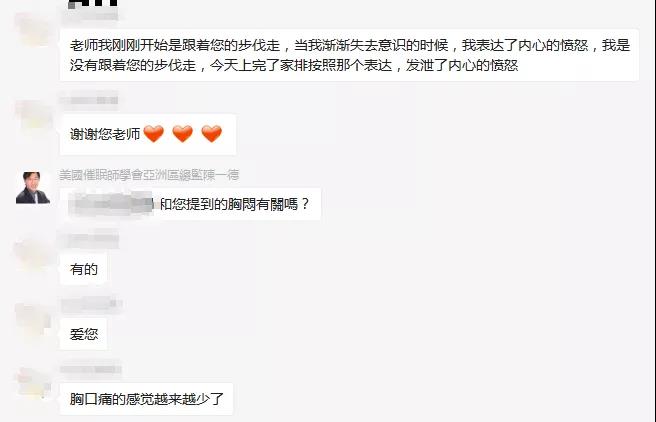Select the 谢谢您老师 message bubble
The image size is (656, 422).
tap(148, 134)
